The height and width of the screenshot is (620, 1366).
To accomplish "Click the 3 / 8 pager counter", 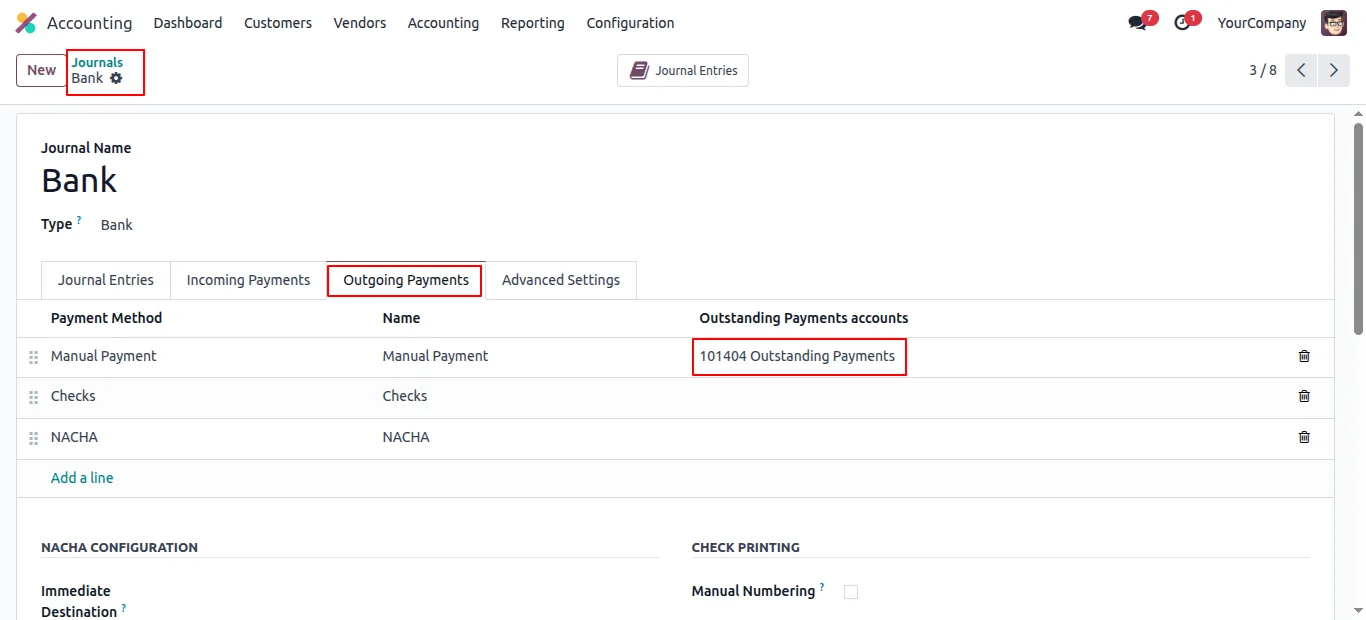I will click(1263, 70).
